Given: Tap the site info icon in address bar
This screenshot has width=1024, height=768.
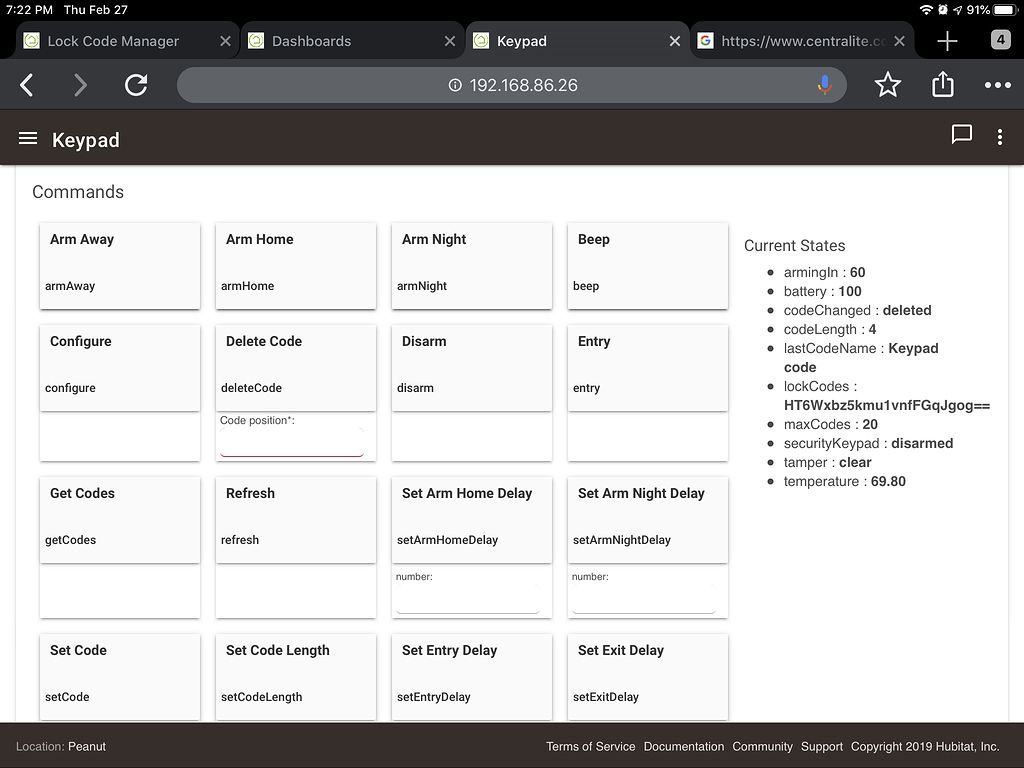Looking at the screenshot, I should (455, 85).
